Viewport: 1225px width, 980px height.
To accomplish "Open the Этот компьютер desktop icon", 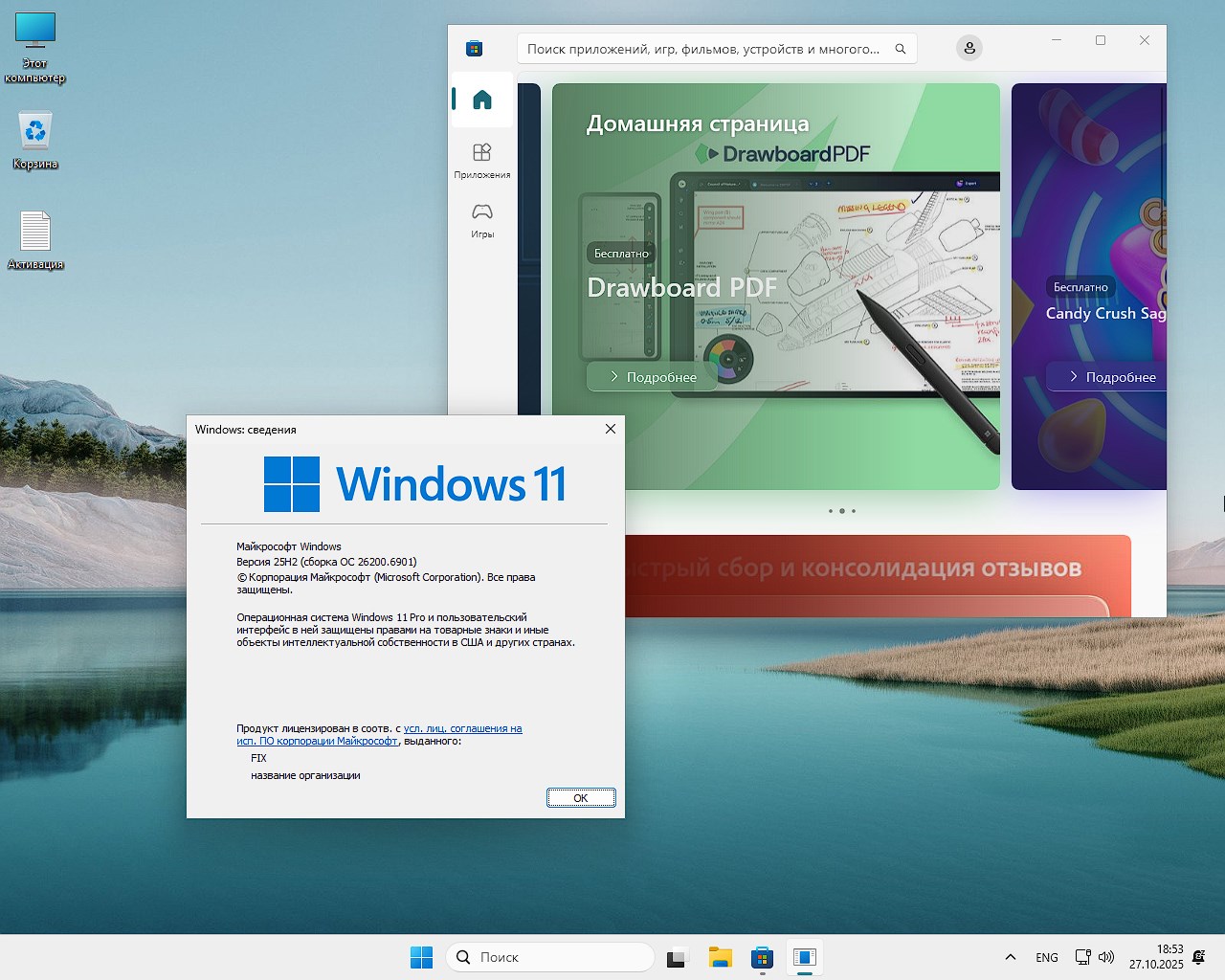I will [35, 48].
